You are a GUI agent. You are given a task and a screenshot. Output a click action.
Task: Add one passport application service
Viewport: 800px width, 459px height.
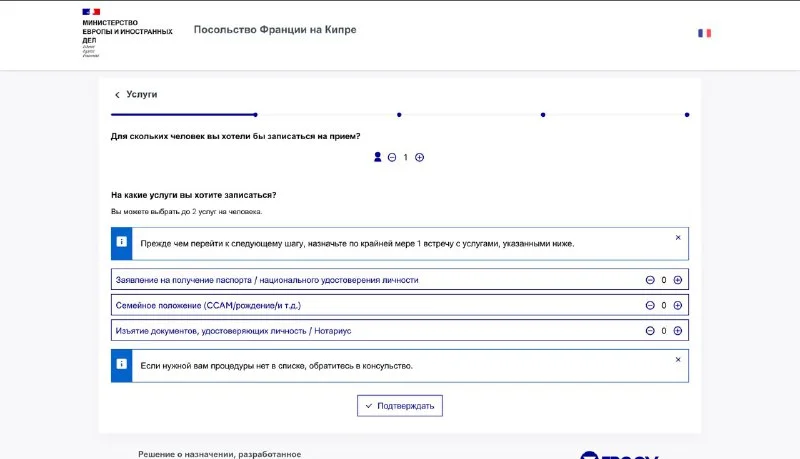pyautogui.click(x=677, y=280)
